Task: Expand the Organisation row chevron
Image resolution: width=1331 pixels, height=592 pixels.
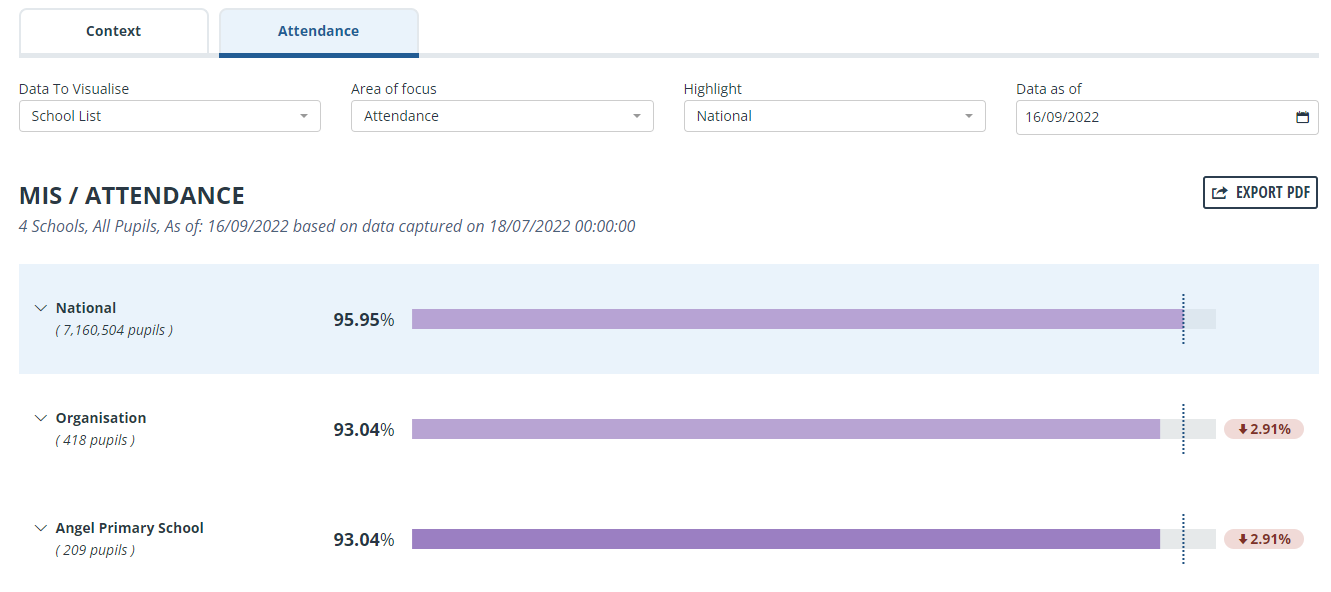Action: coord(40,418)
